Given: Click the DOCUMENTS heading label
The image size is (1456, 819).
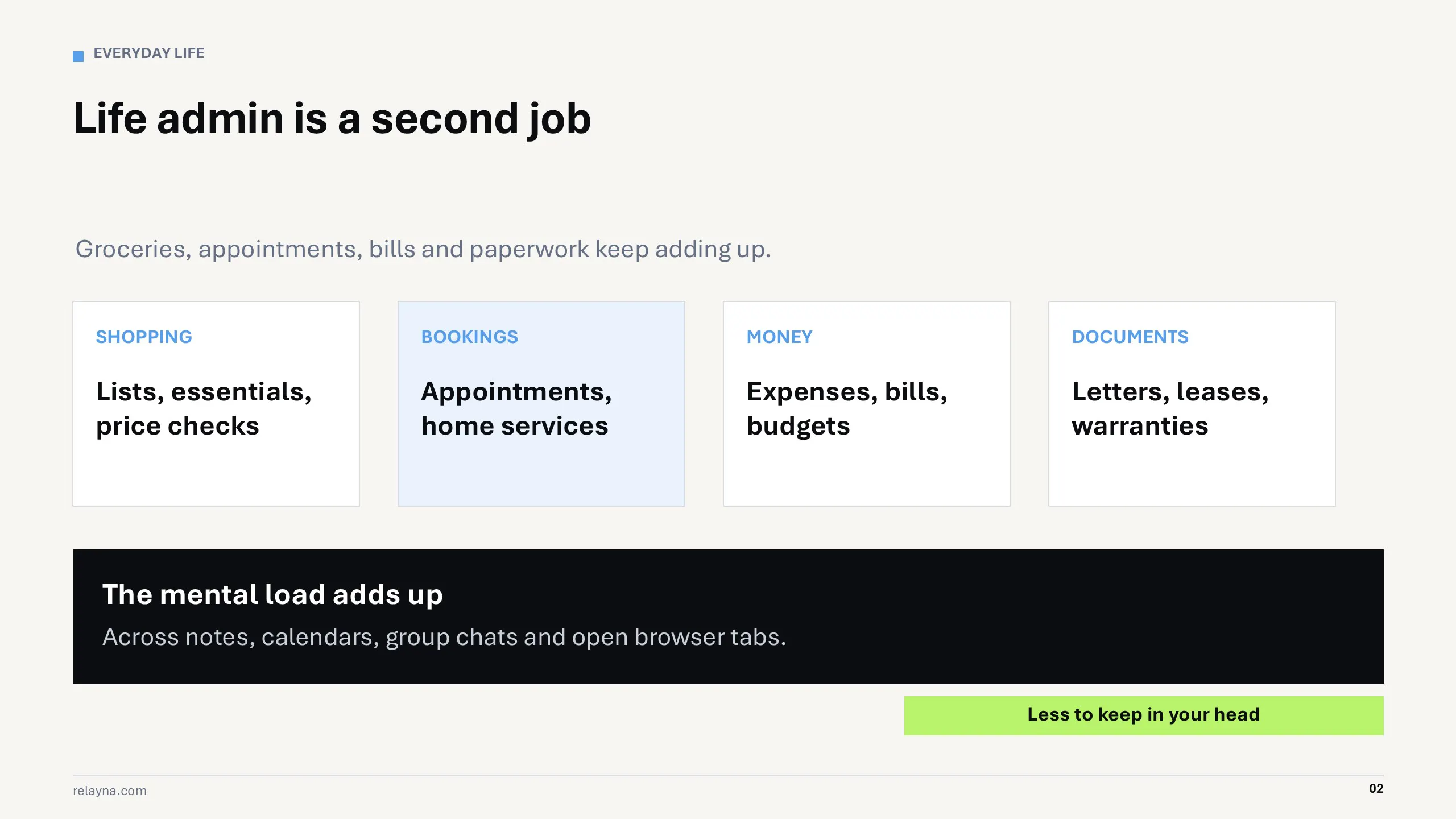Looking at the screenshot, I should pos(1130,337).
